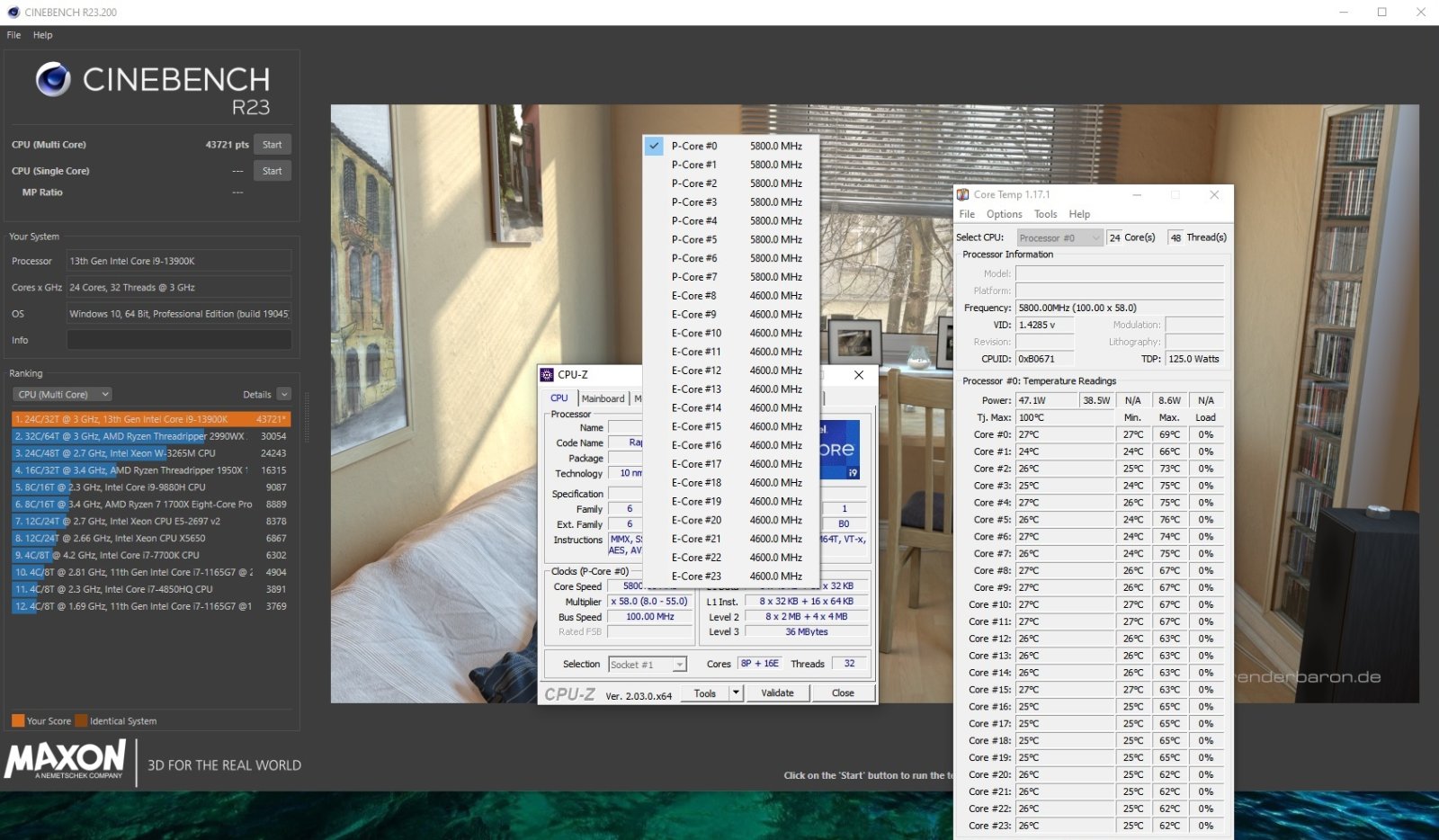Click the Processor field showing i9-13900K
Screen dimensions: 1439x840
click(x=179, y=261)
